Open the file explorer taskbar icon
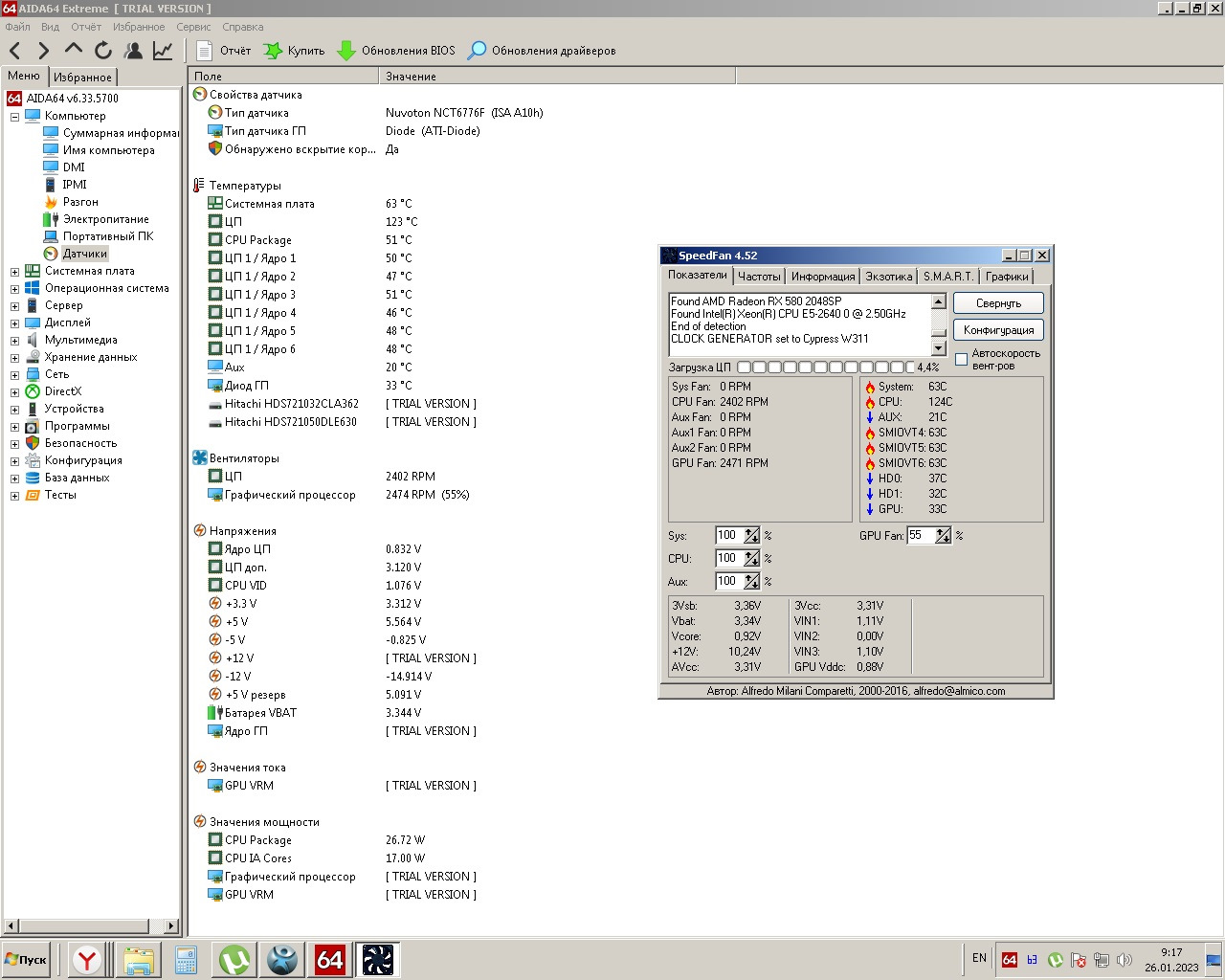This screenshot has height=980, width=1225. tap(138, 960)
